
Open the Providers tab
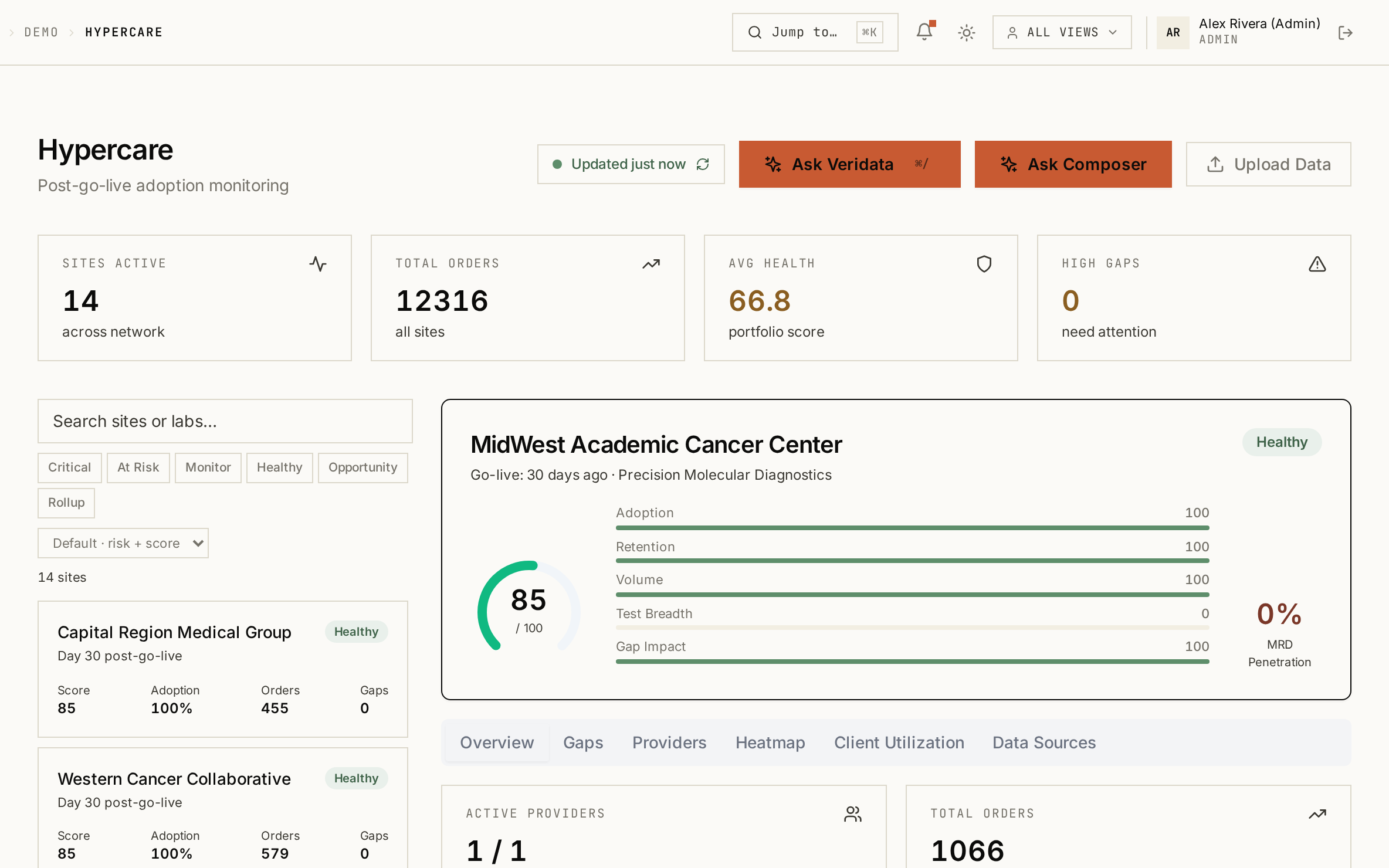click(x=669, y=742)
